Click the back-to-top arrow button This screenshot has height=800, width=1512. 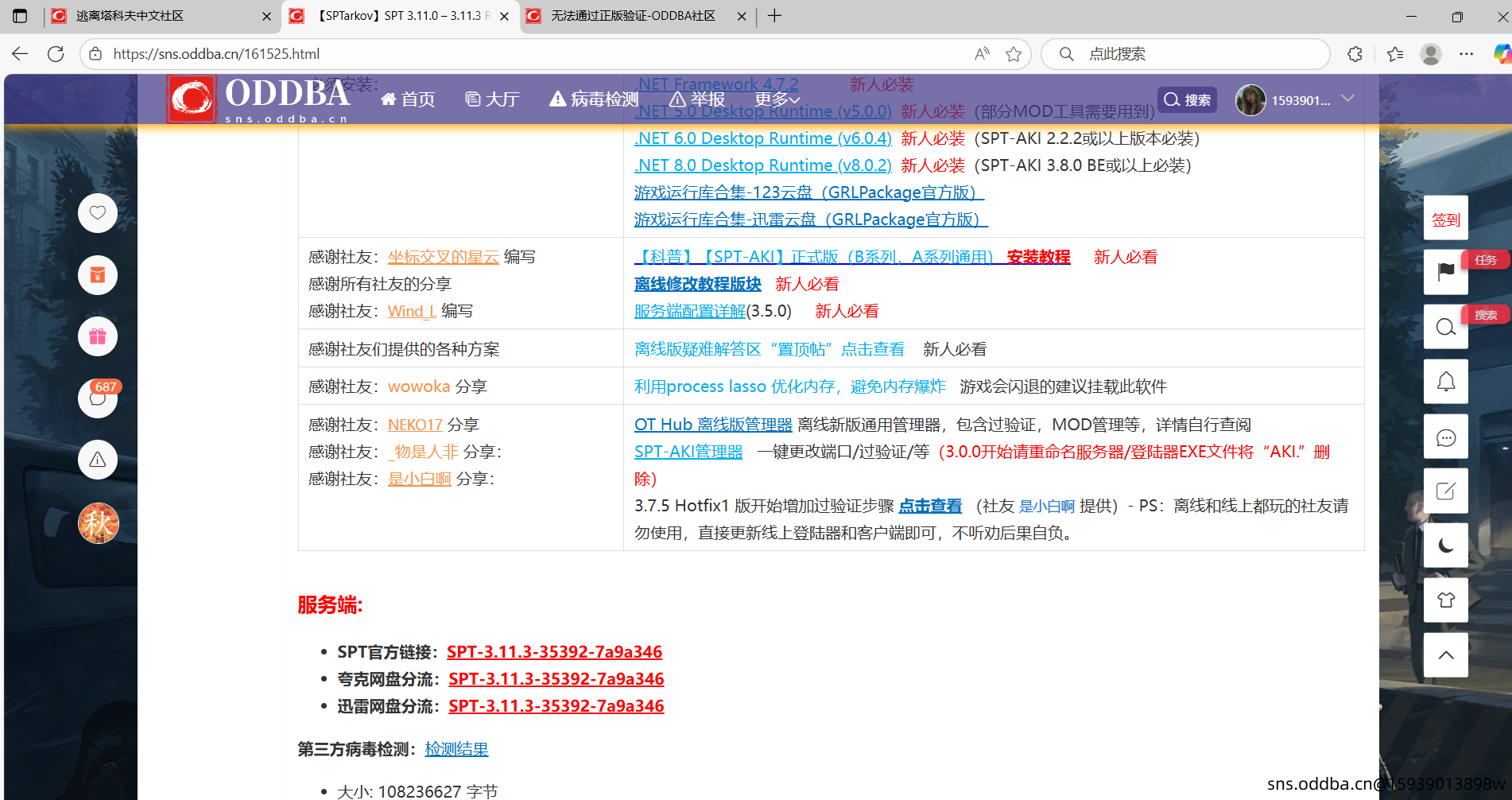coord(1445,655)
